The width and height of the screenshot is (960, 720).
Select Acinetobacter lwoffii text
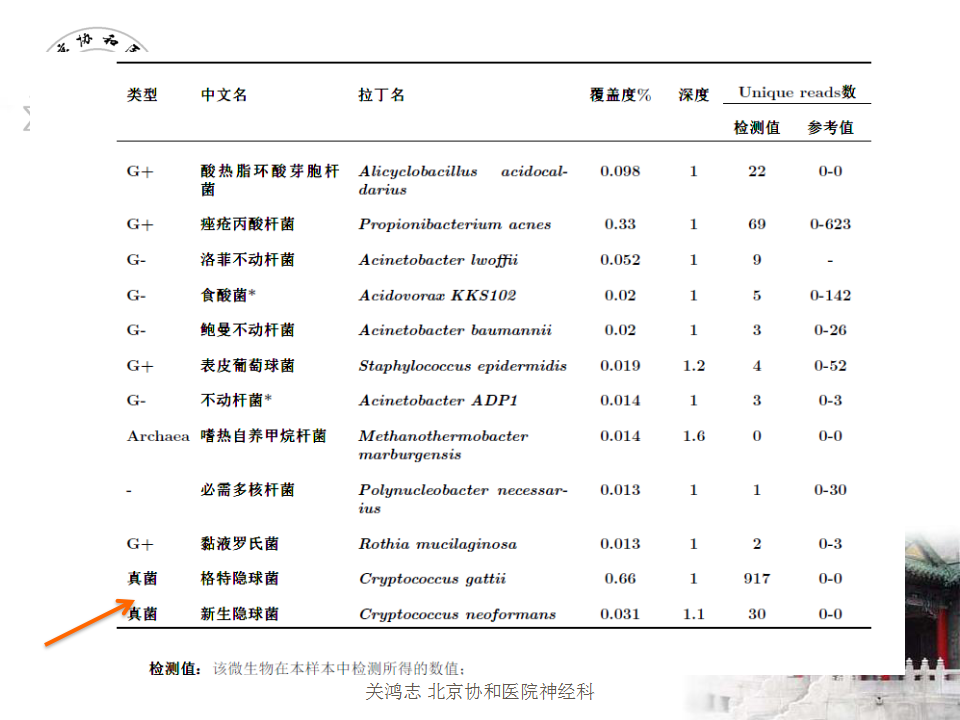(438, 260)
